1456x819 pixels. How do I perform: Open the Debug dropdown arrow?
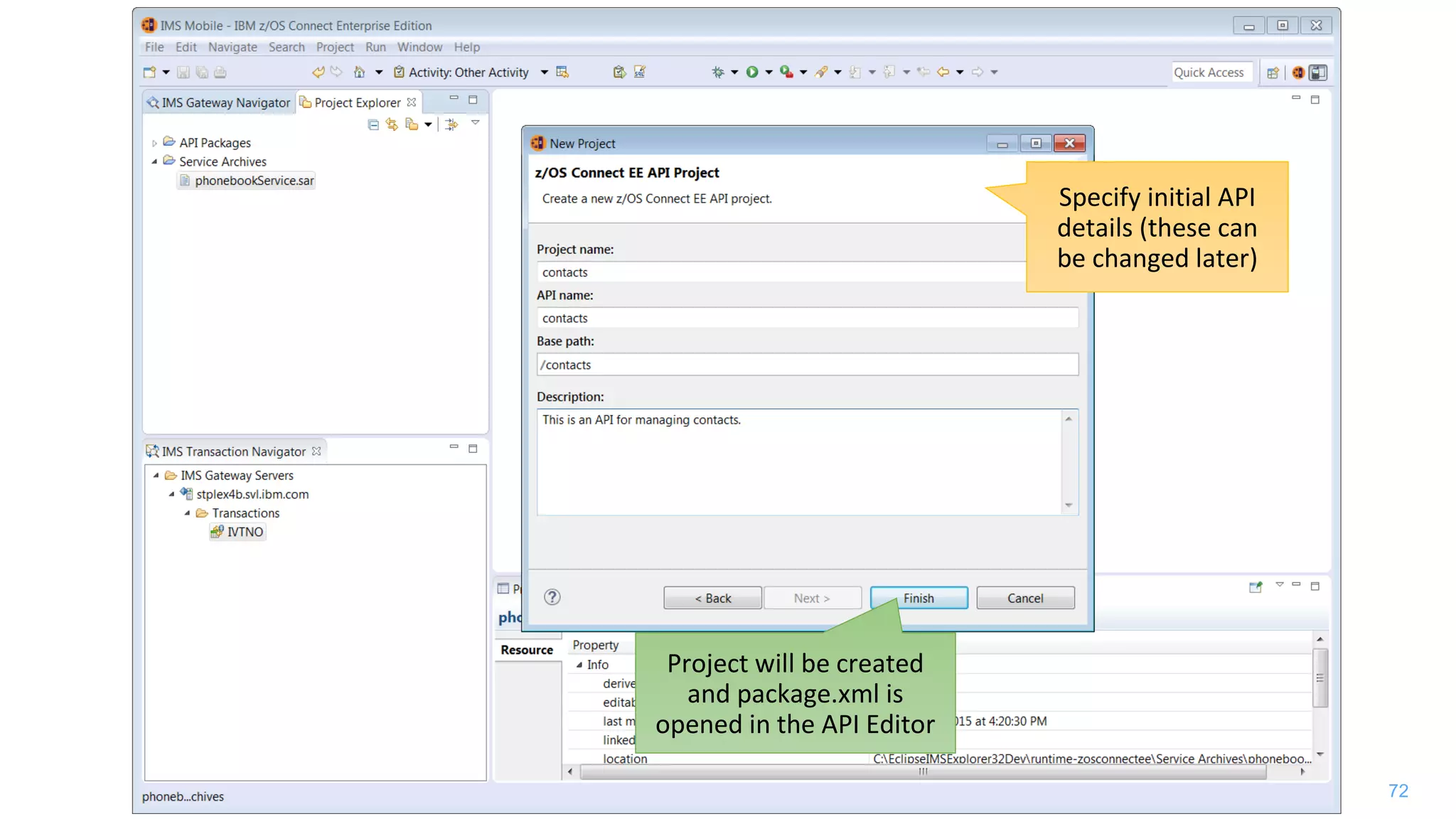point(734,72)
